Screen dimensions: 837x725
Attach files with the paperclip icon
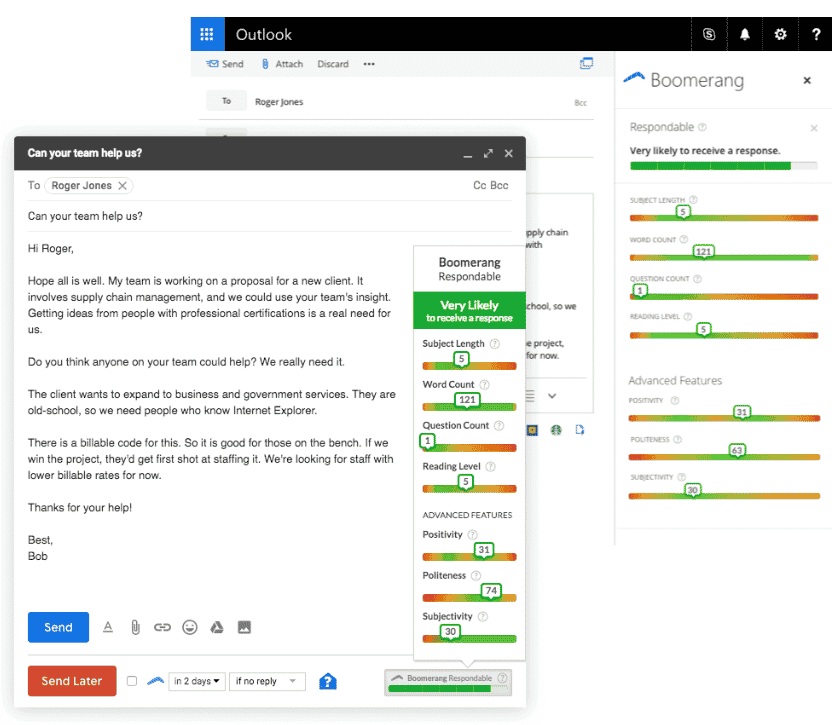tap(136, 627)
